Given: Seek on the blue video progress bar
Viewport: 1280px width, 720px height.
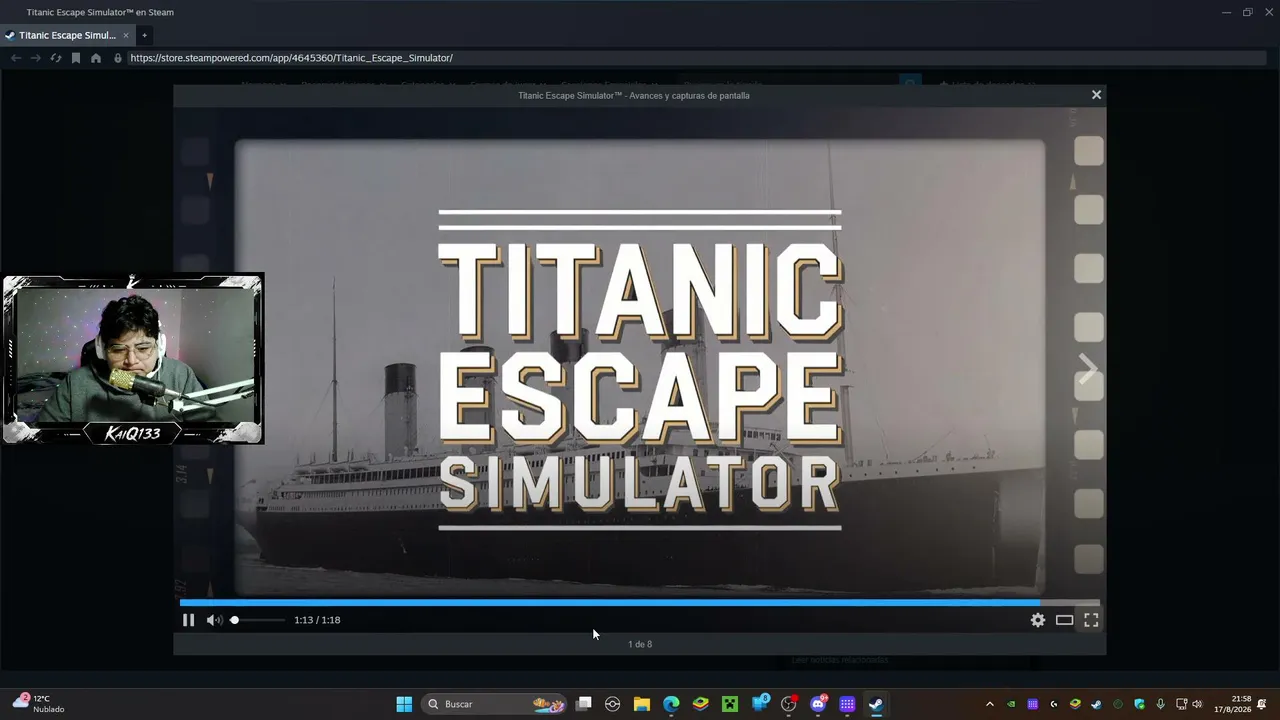Looking at the screenshot, I should coord(640,602).
